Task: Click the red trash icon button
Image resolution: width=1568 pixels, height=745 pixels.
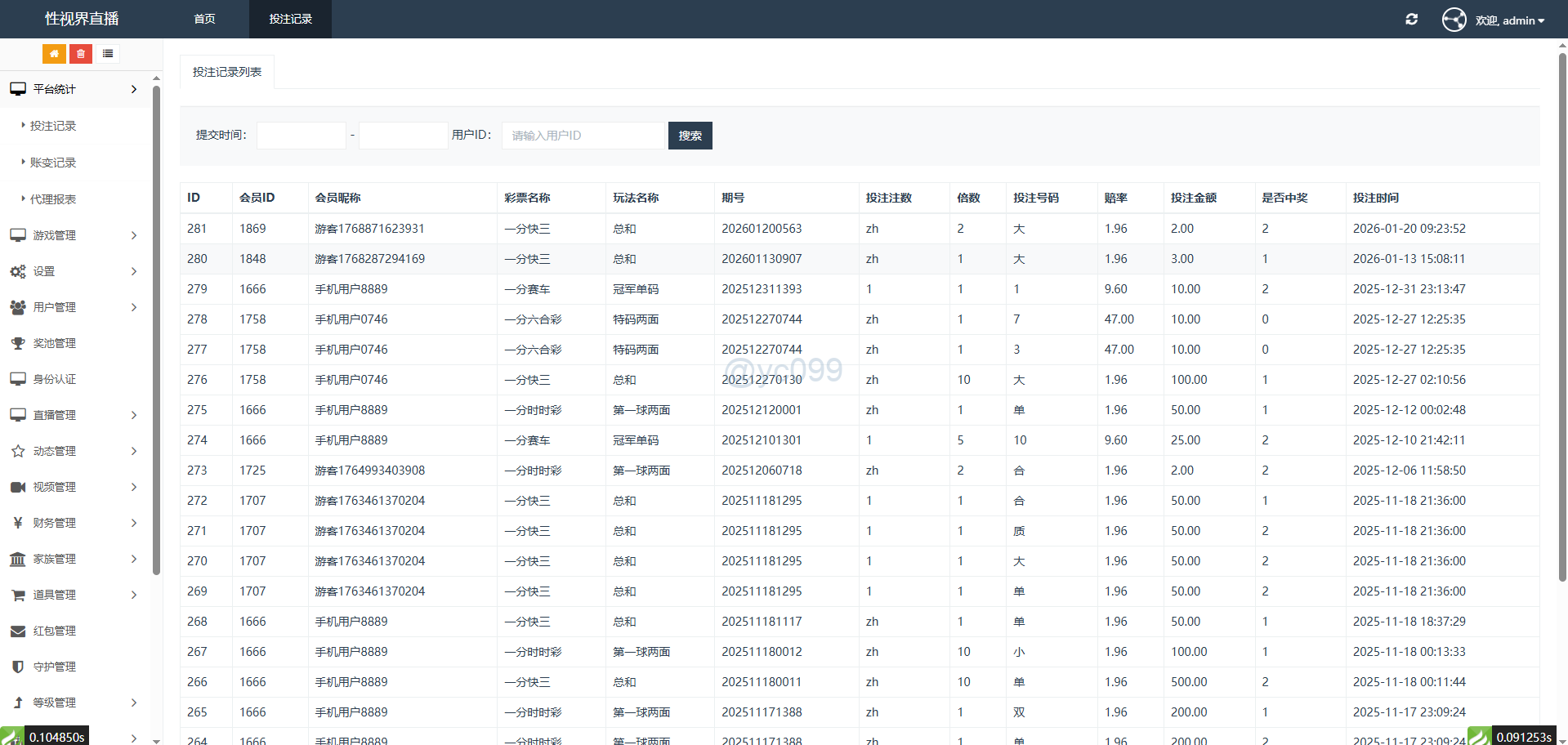Action: click(x=80, y=54)
